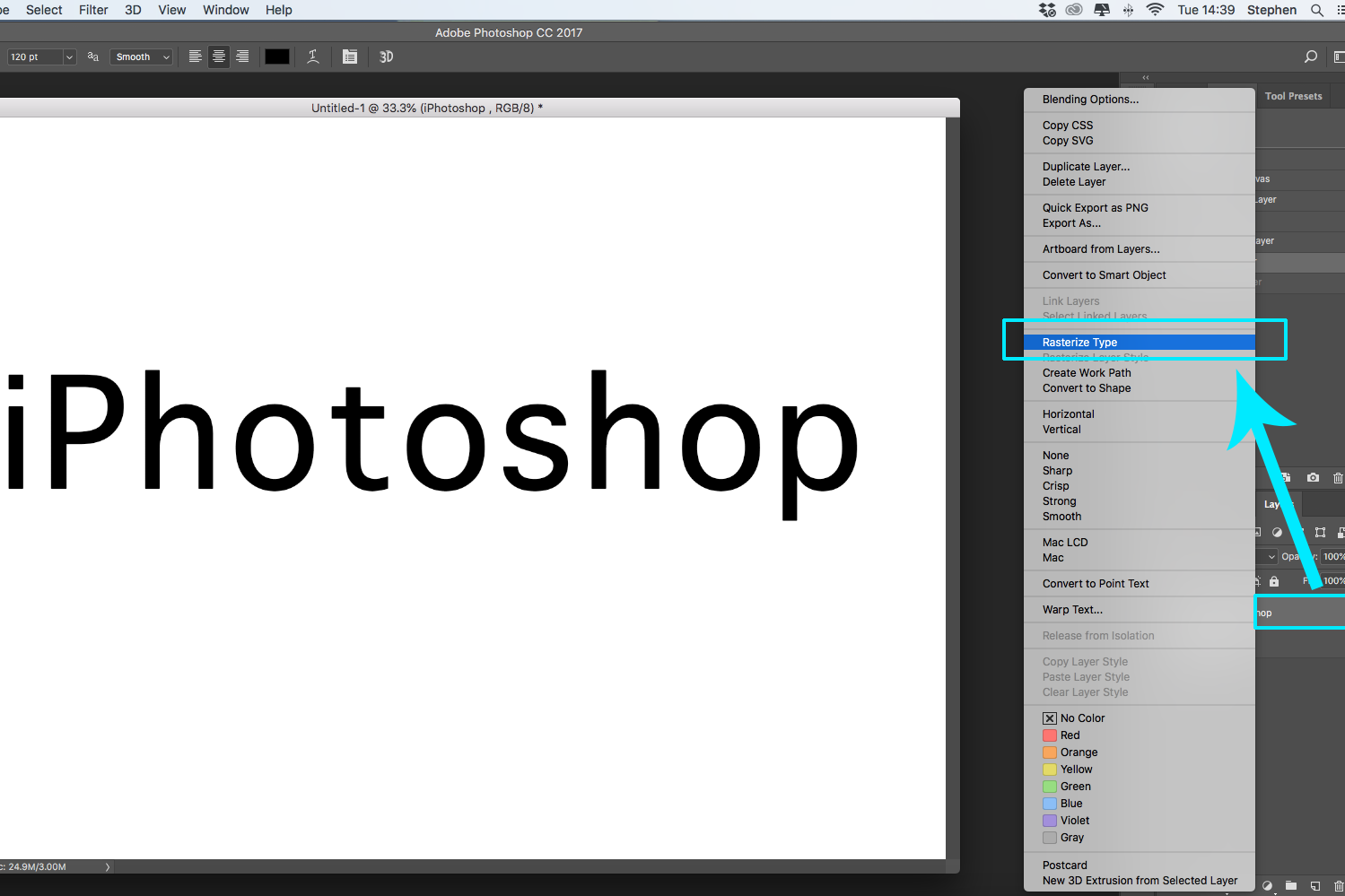This screenshot has height=896, width=1345.
Task: Check the No Color option
Action: tap(1074, 718)
